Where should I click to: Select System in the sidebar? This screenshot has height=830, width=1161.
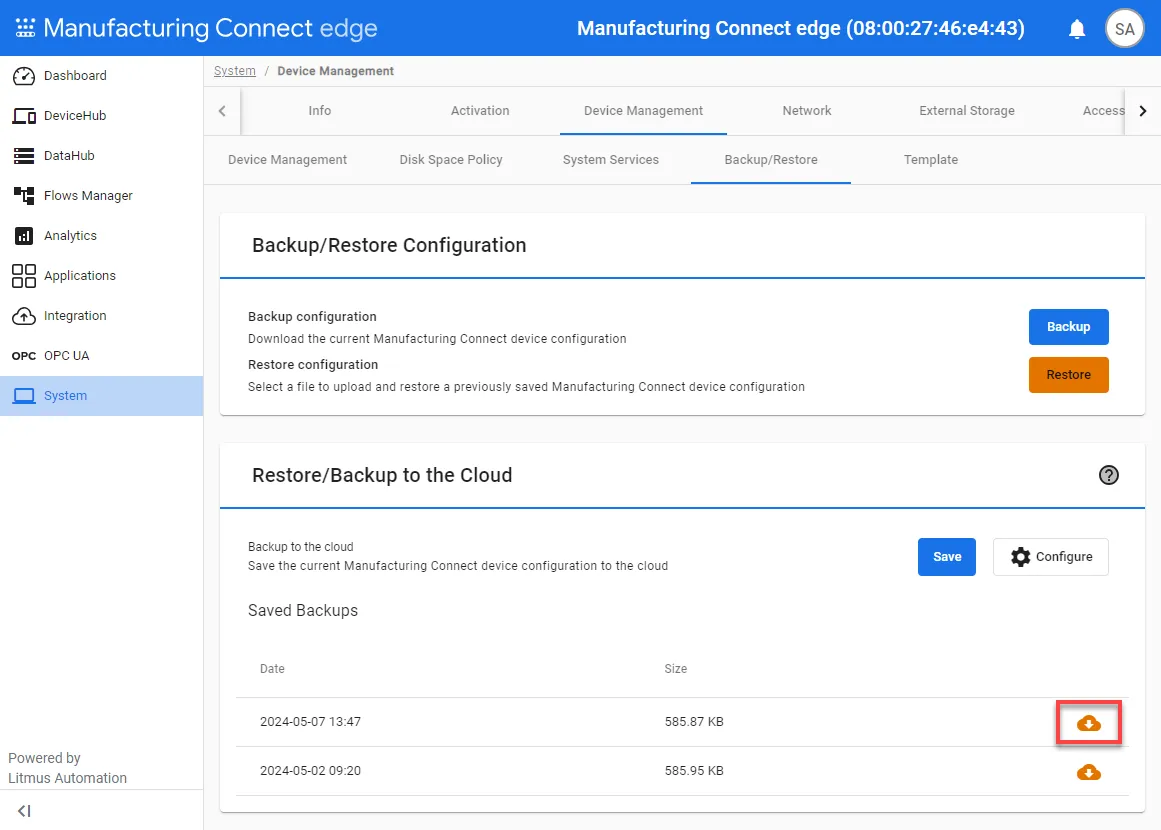point(101,395)
